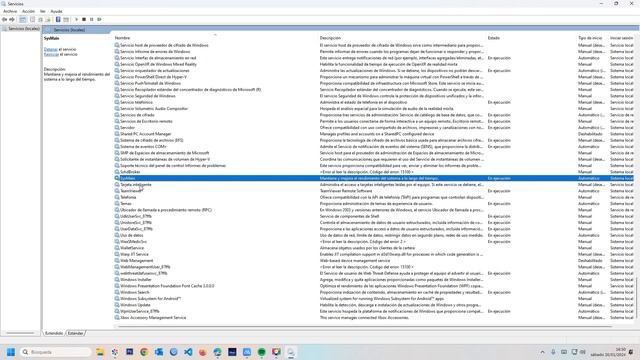Click the Help book icon in the toolbar
The height and width of the screenshot is (360, 640).
[58, 20]
